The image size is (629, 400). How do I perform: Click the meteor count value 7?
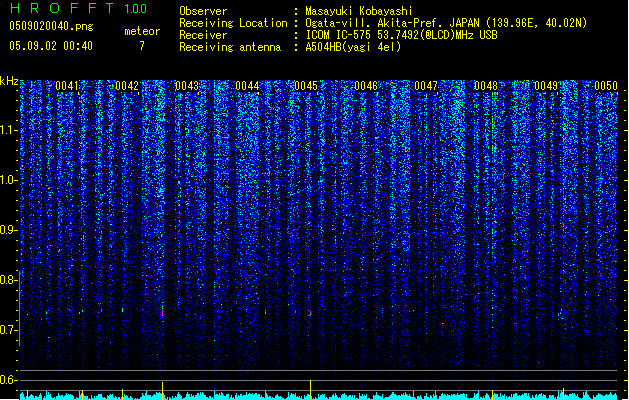(x=142, y=46)
